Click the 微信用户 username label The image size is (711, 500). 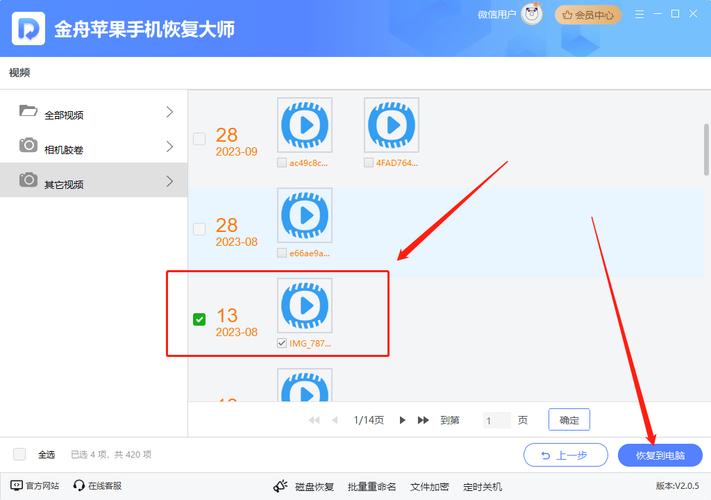point(497,15)
